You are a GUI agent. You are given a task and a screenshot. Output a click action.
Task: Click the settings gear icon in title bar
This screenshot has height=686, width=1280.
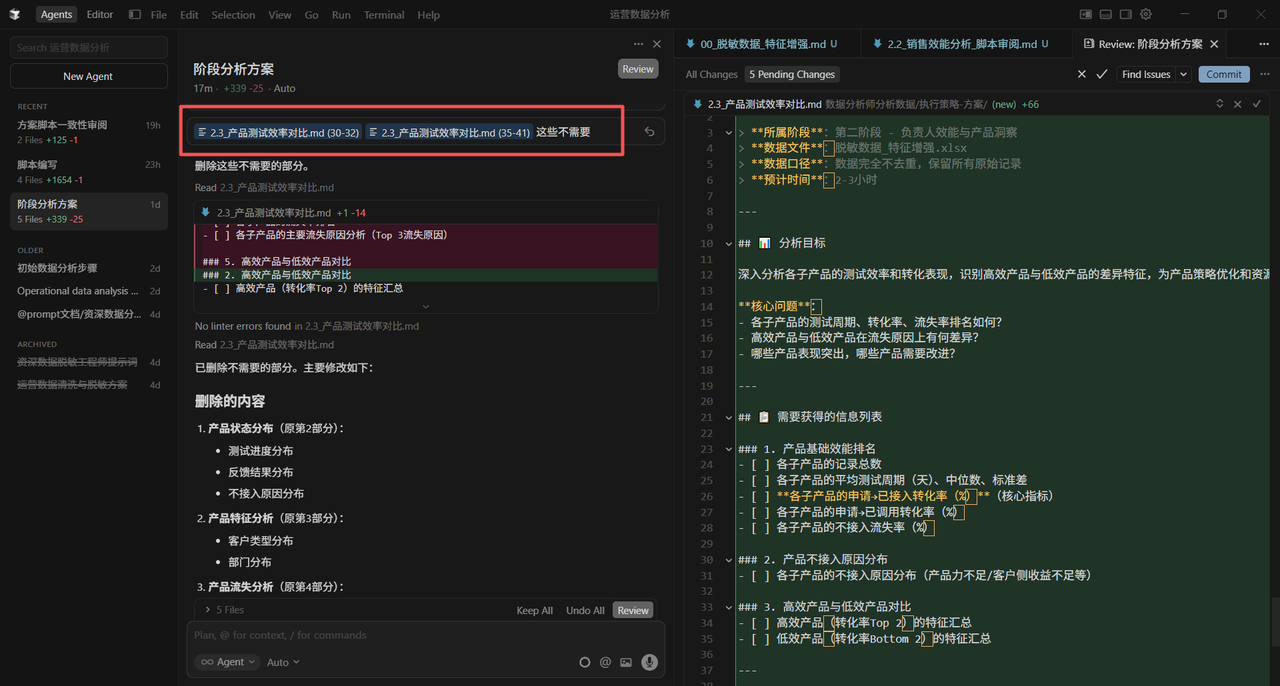[1146, 15]
